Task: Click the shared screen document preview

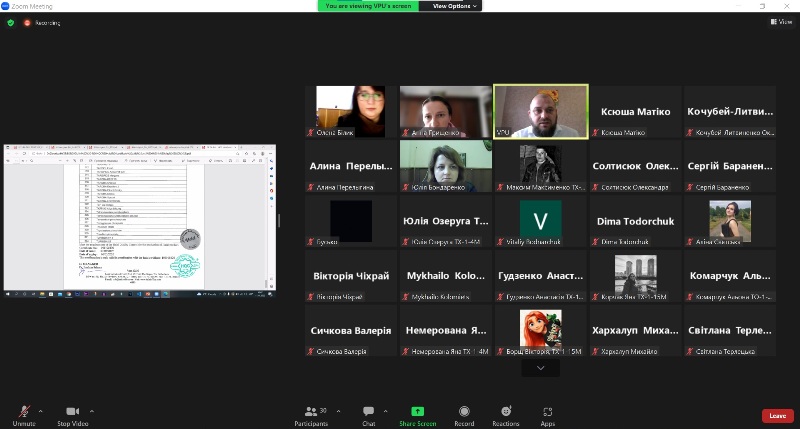Action: (140, 221)
